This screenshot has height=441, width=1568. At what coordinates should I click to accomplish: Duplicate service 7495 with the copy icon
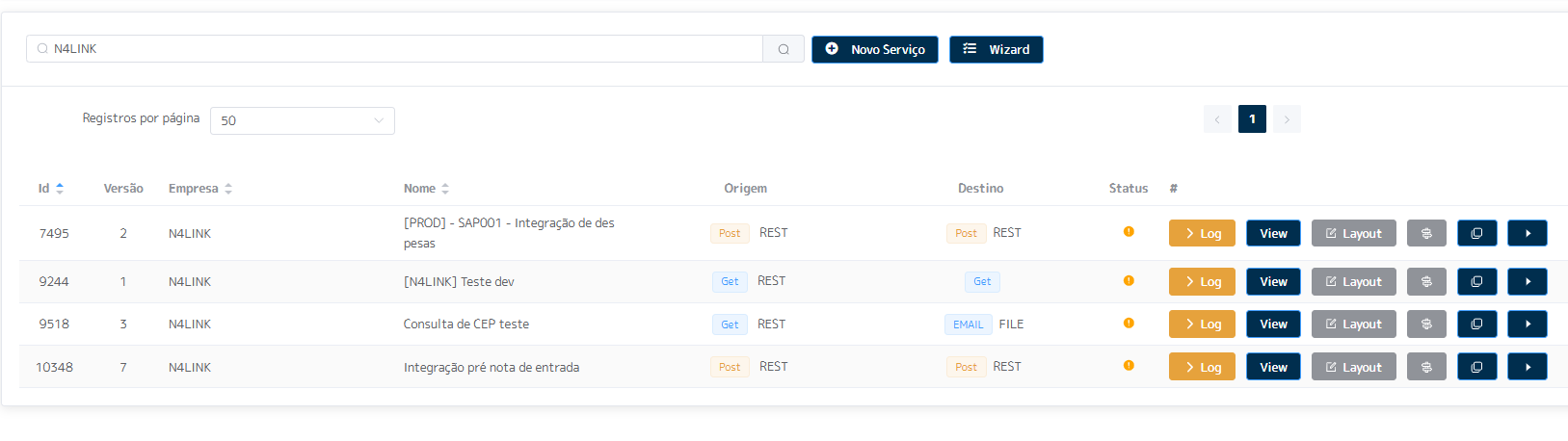[x=1476, y=233]
